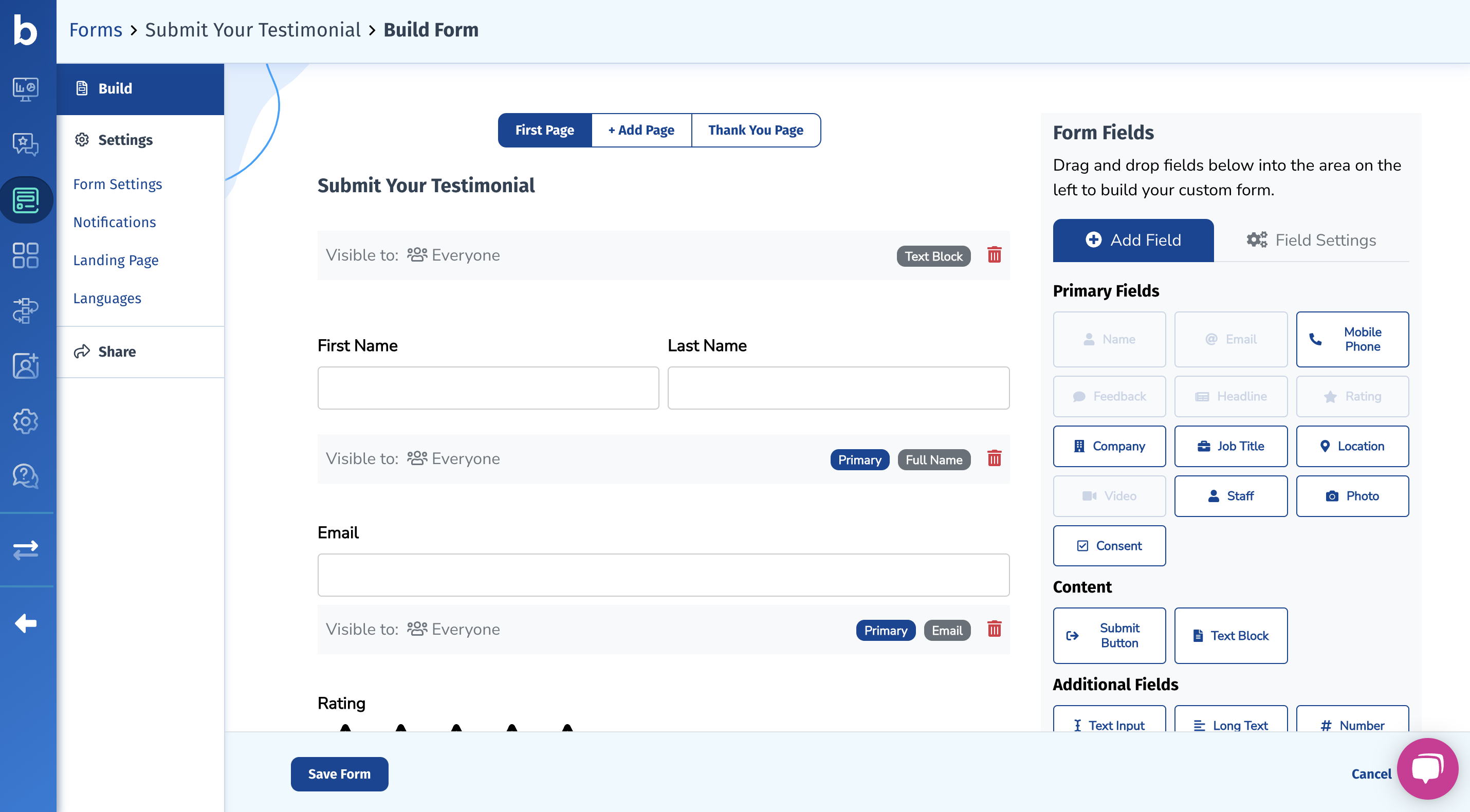
Task: Switch to the Thank You Page tab
Action: [x=755, y=130]
